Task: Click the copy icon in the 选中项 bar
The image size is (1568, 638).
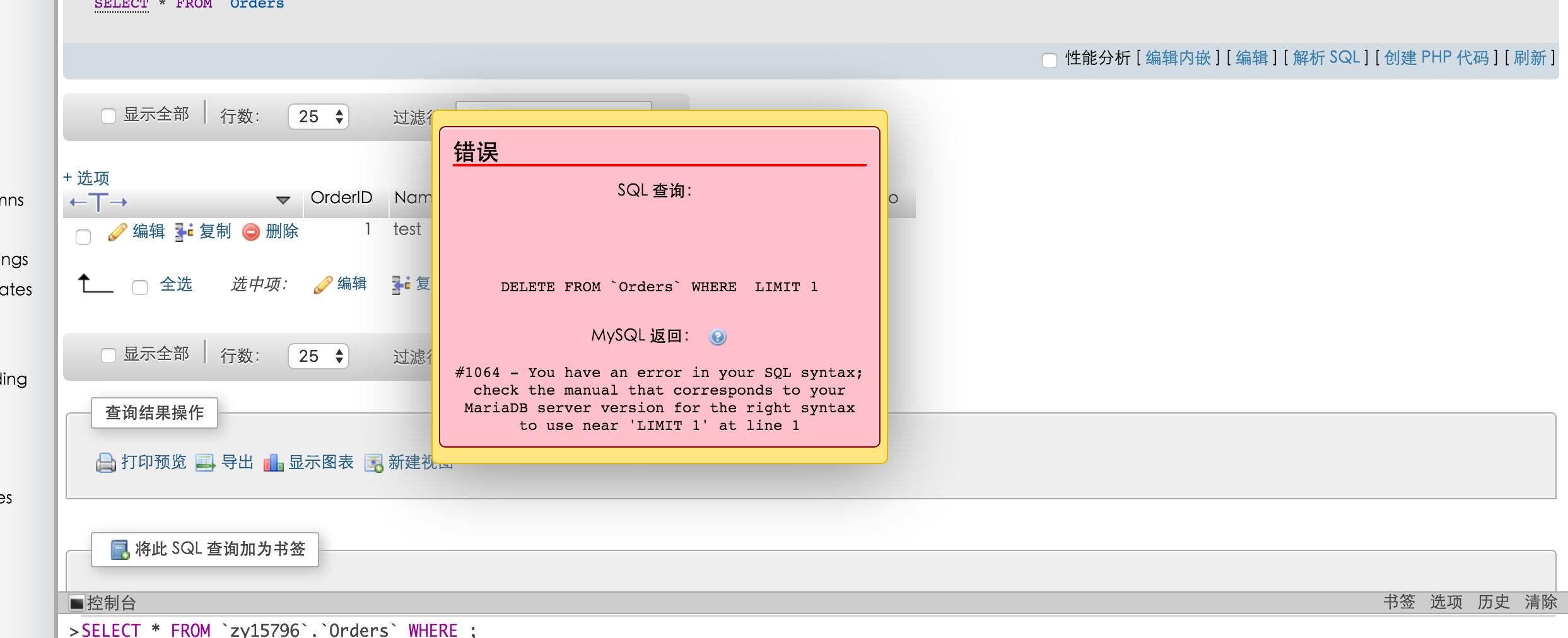Action: pyautogui.click(x=401, y=285)
